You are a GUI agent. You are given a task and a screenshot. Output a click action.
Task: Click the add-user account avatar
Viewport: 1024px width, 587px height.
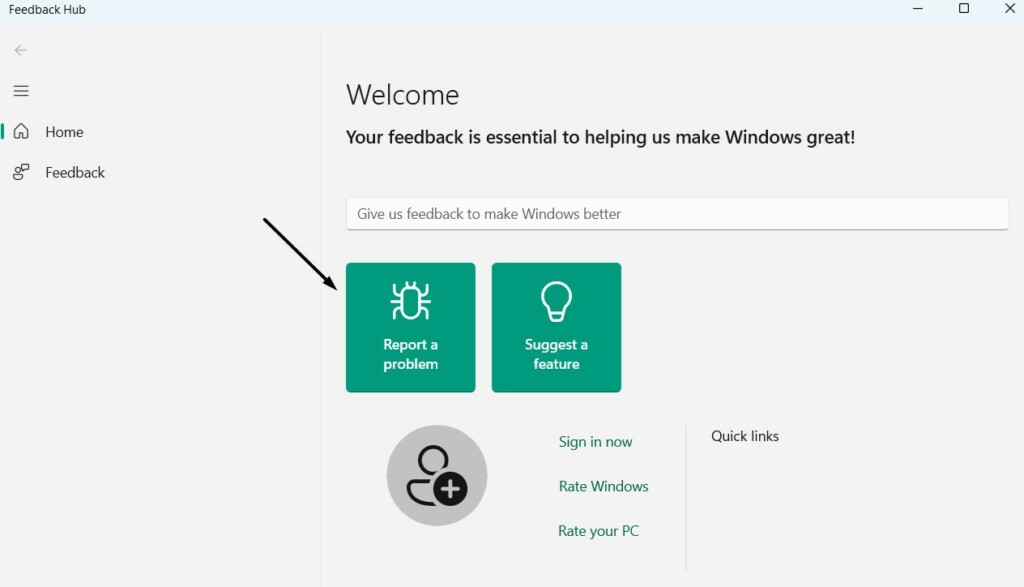(437, 476)
